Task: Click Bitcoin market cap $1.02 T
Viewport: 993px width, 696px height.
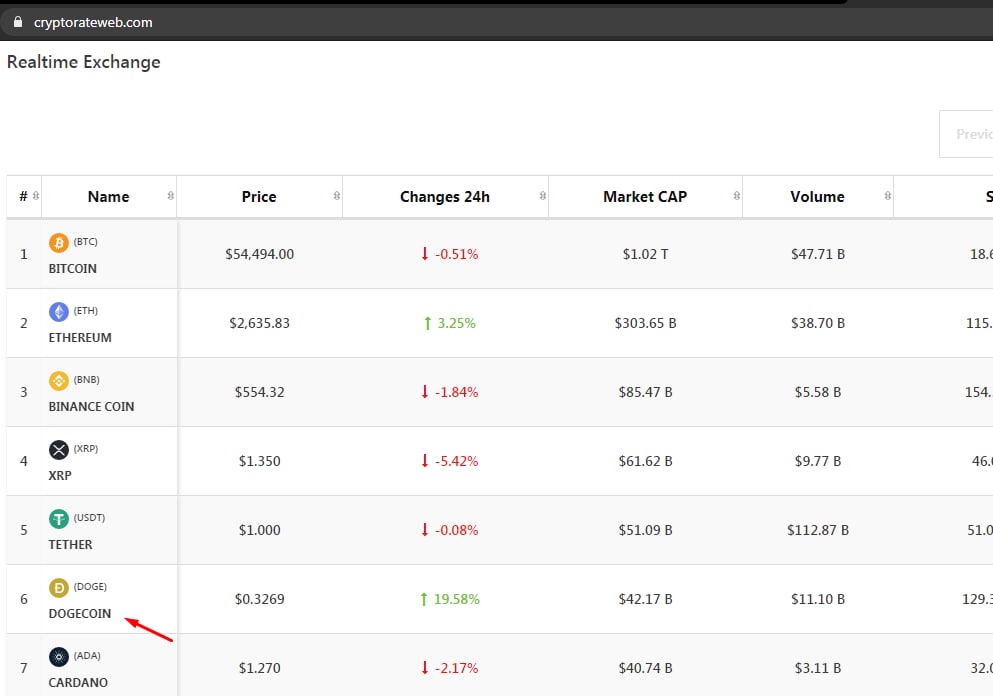Action: (645, 254)
